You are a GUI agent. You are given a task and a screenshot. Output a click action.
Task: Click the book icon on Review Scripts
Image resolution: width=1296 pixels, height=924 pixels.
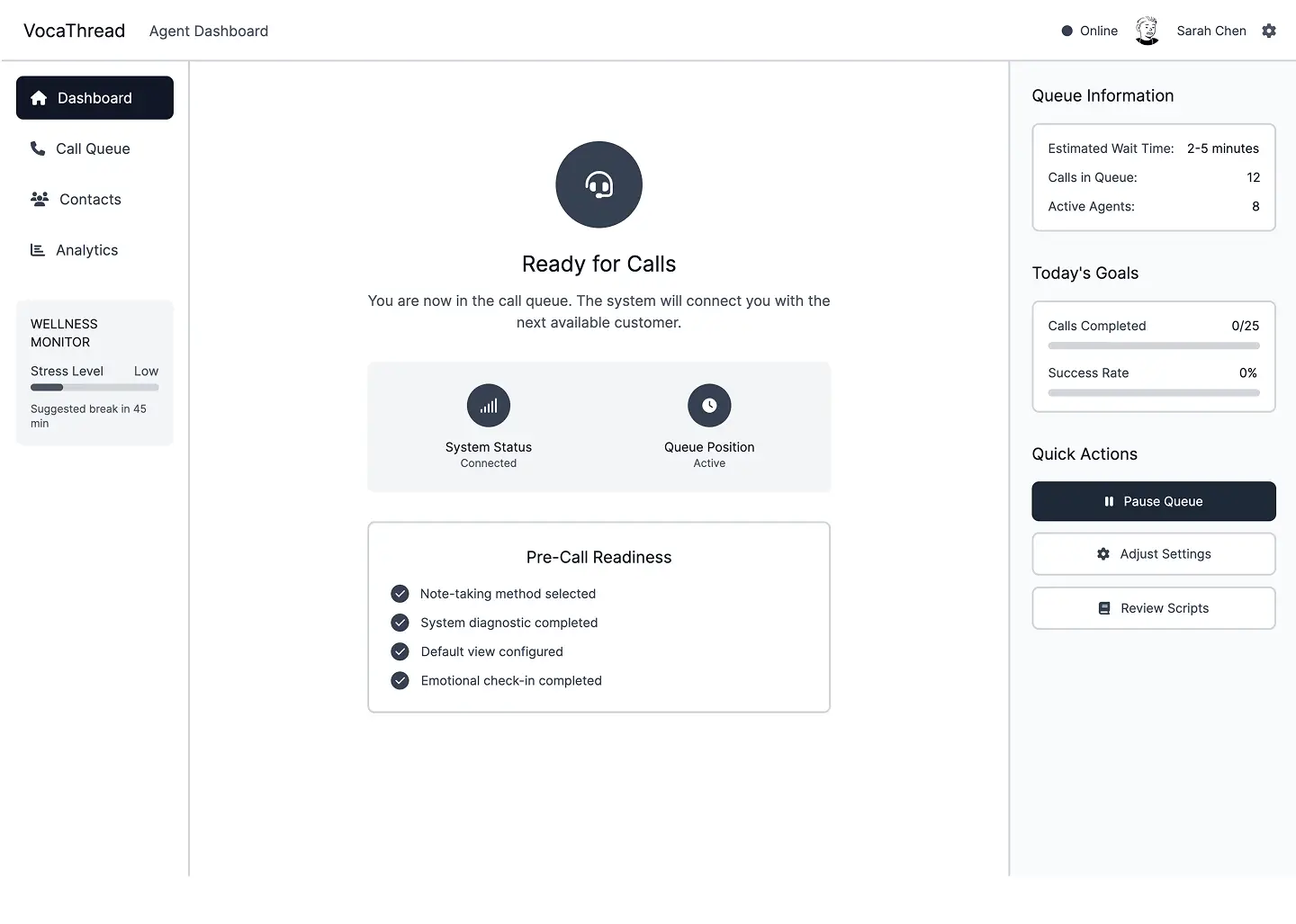[x=1103, y=607]
